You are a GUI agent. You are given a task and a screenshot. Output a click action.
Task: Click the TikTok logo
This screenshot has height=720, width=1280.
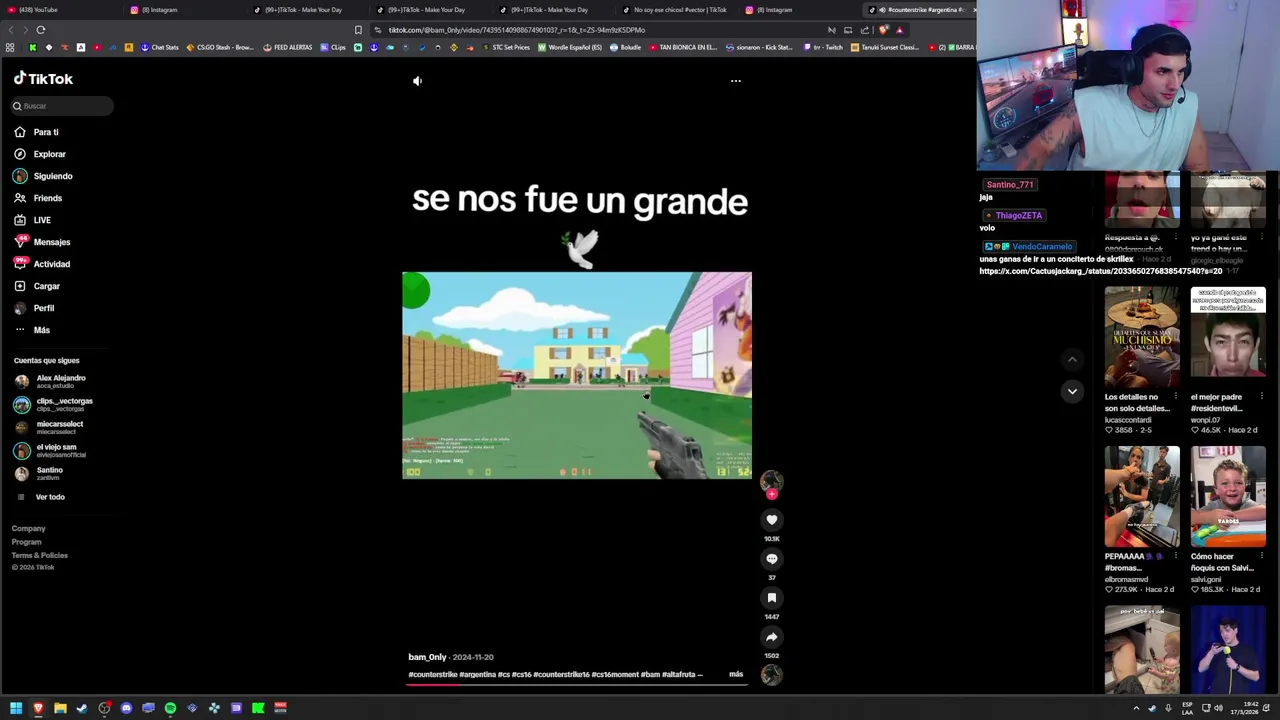click(x=43, y=78)
